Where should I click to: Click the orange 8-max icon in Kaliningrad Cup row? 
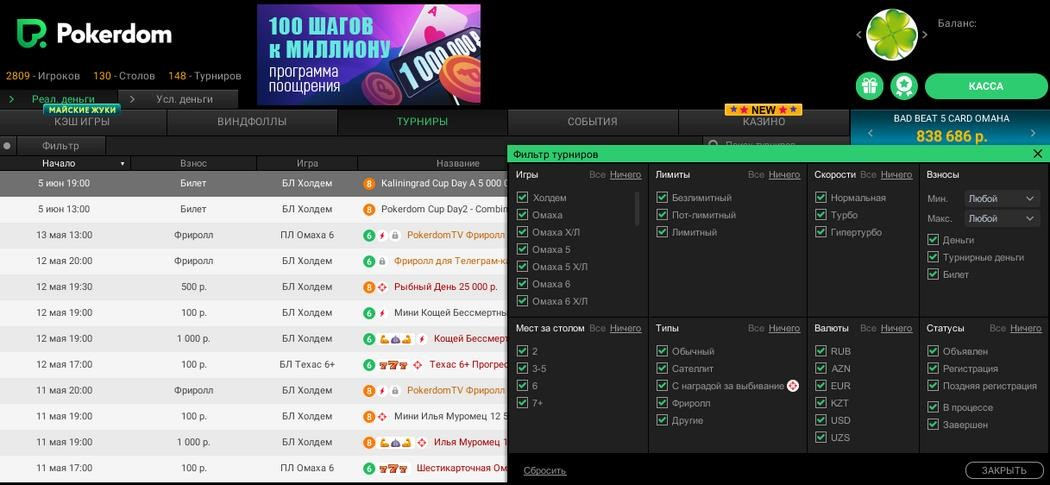(368, 184)
